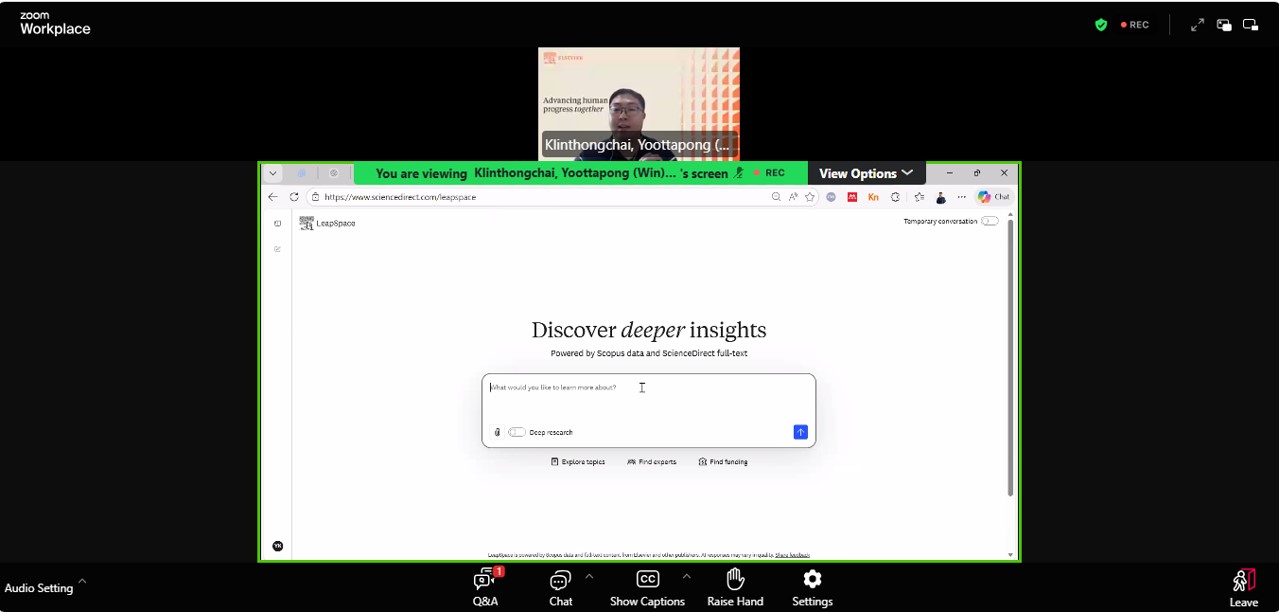Click Find funding shortcut
1279x612 pixels.
click(x=723, y=462)
